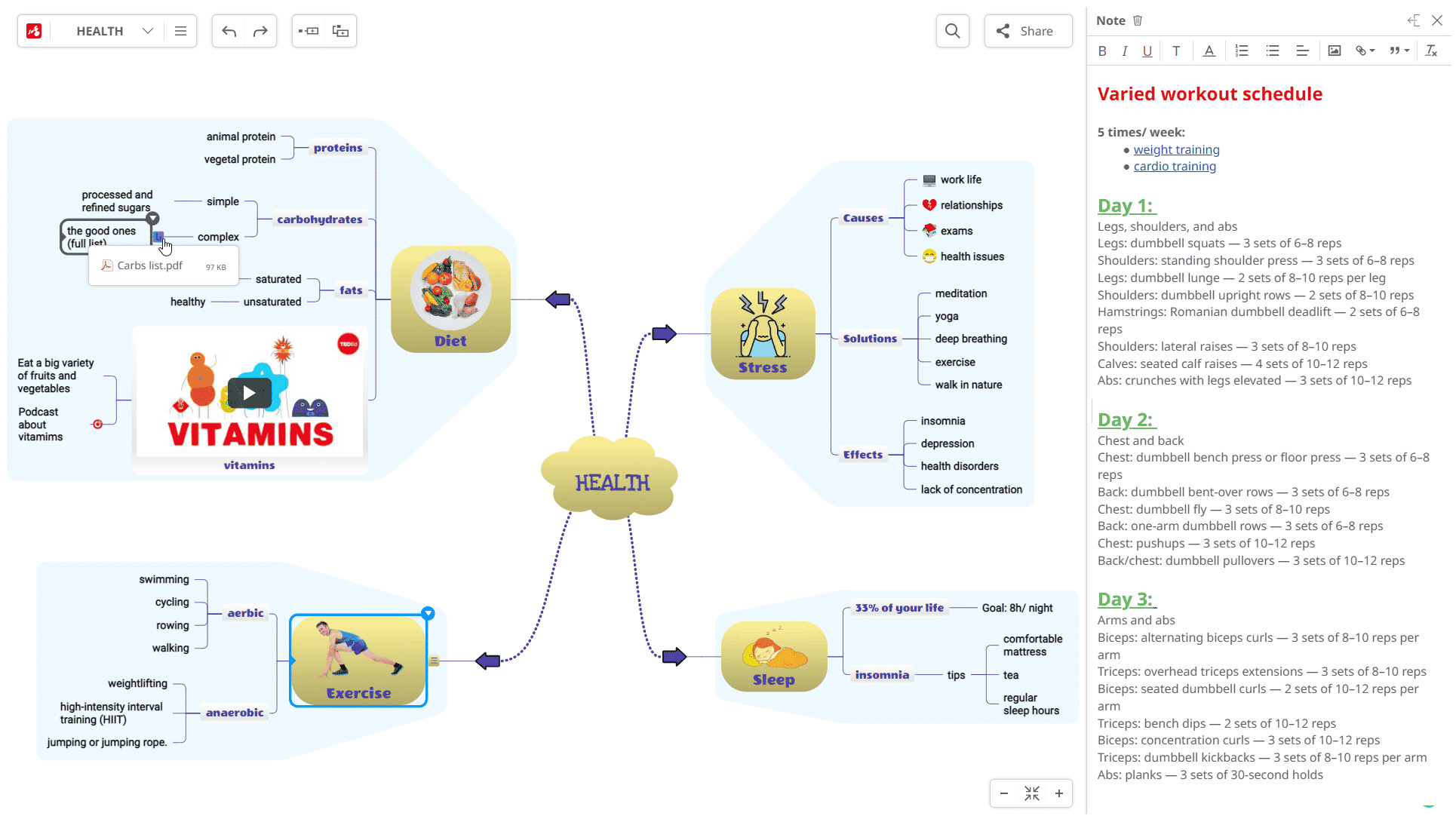The height and width of the screenshot is (822, 1456).
Task: Click the underline formatting icon
Action: 1147,51
